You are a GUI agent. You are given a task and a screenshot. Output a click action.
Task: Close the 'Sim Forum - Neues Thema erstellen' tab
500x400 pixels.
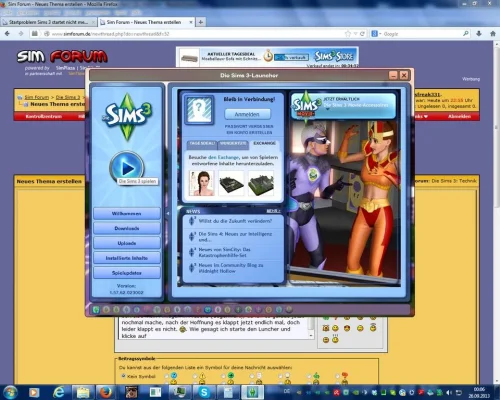191,22
